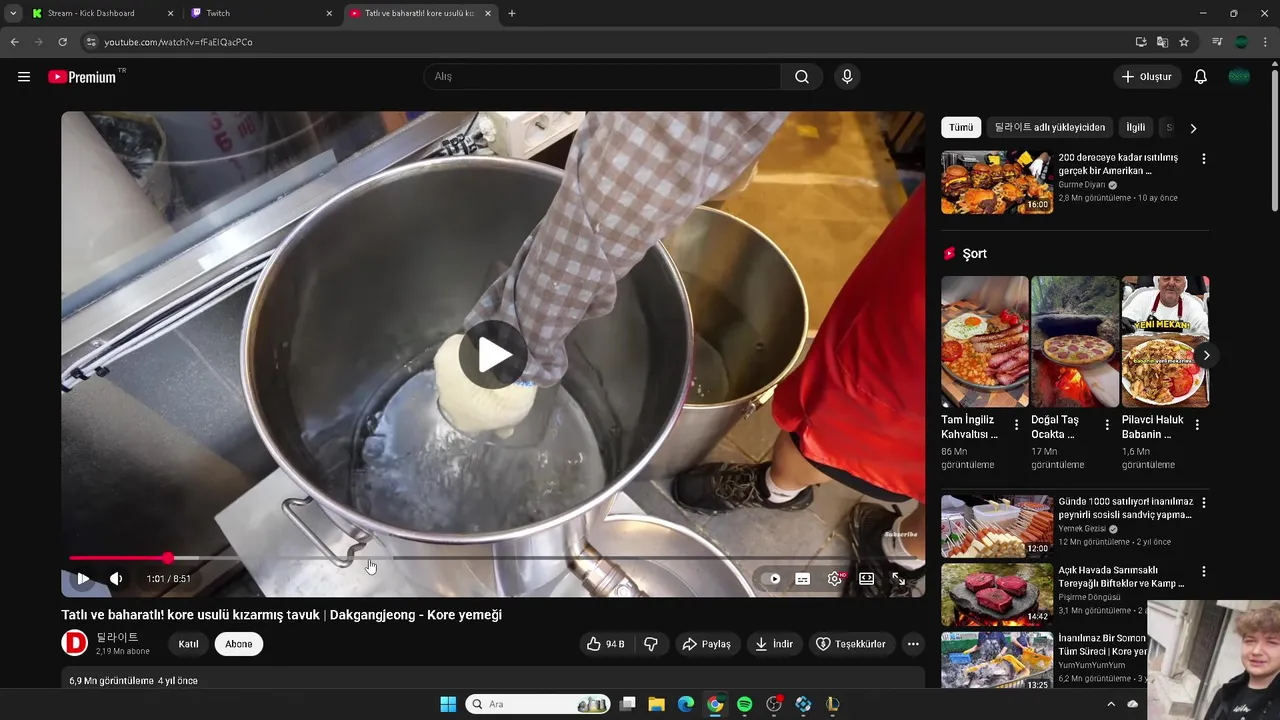Like the video (94 B)
This screenshot has height=720, width=1280.
[606, 644]
